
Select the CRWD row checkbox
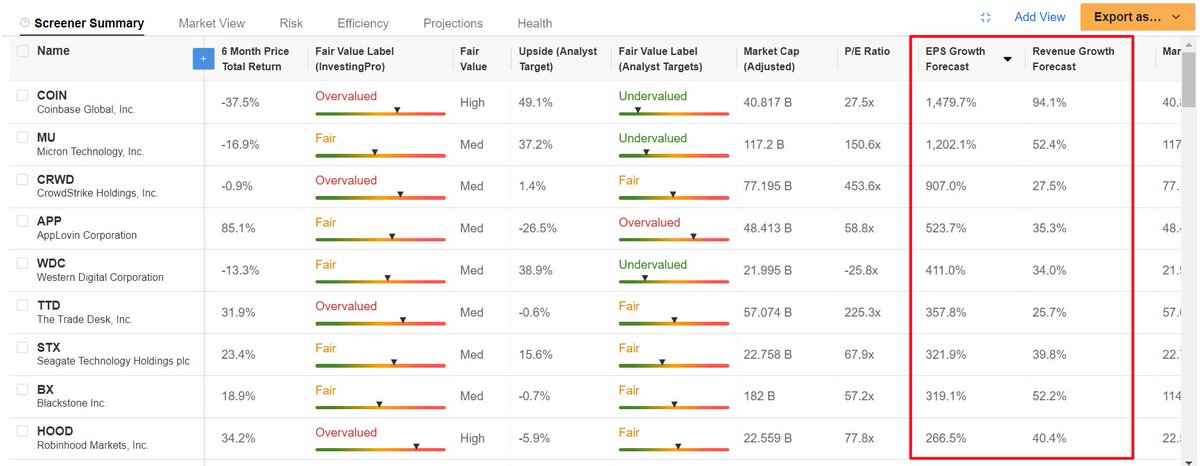pyautogui.click(x=23, y=179)
